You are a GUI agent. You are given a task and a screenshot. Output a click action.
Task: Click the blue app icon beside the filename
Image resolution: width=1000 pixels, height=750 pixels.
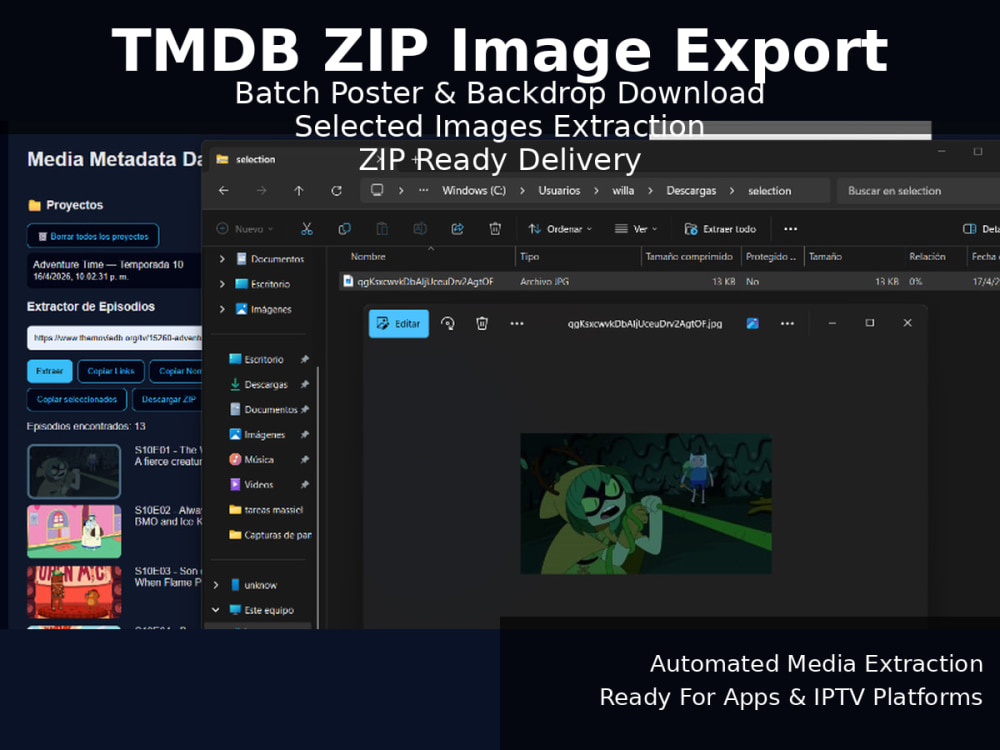pos(753,323)
